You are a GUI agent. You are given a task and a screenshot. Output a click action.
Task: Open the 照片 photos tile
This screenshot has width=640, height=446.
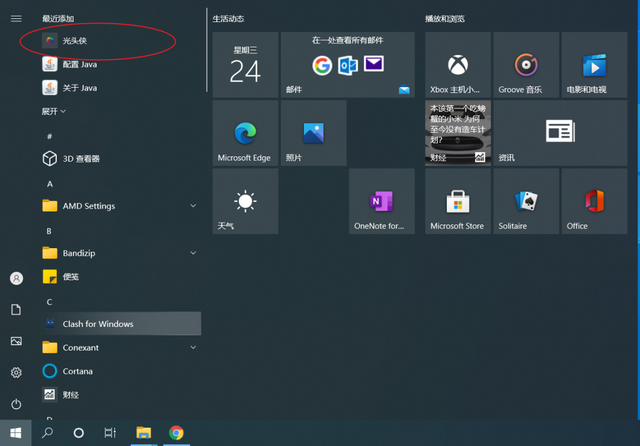313,133
